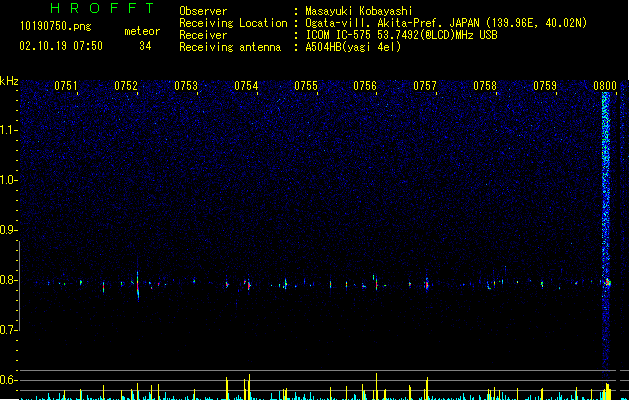This screenshot has height=400, width=629.
Task: Click the meteor echo near 0757
Action: [x=427, y=284]
